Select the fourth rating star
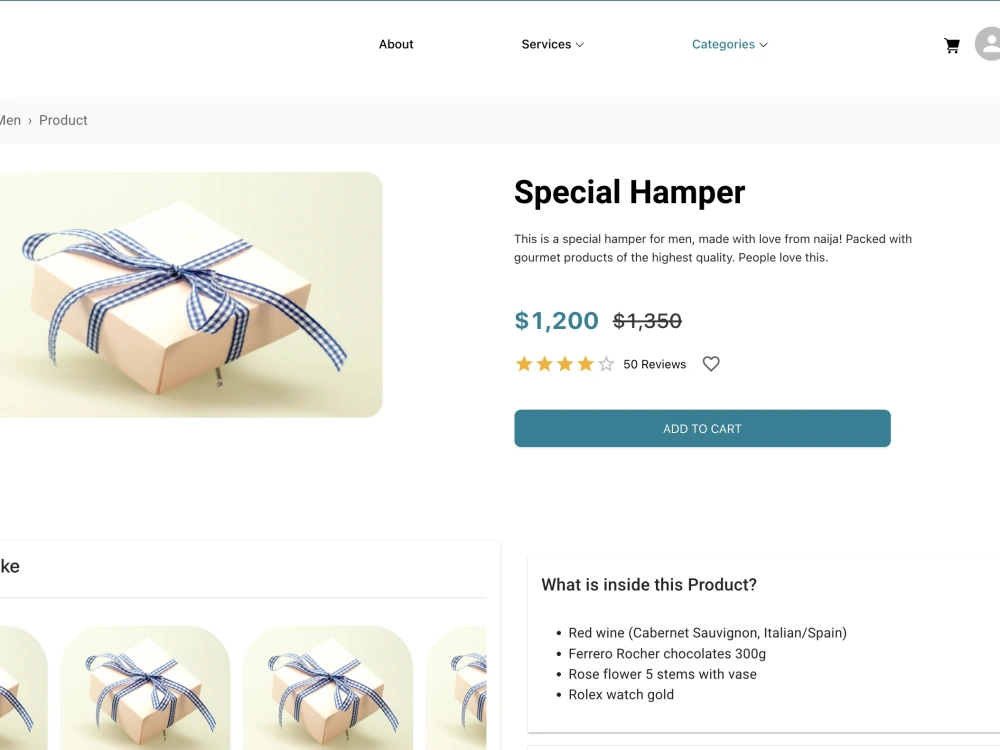The image size is (1000, 750). pos(585,364)
